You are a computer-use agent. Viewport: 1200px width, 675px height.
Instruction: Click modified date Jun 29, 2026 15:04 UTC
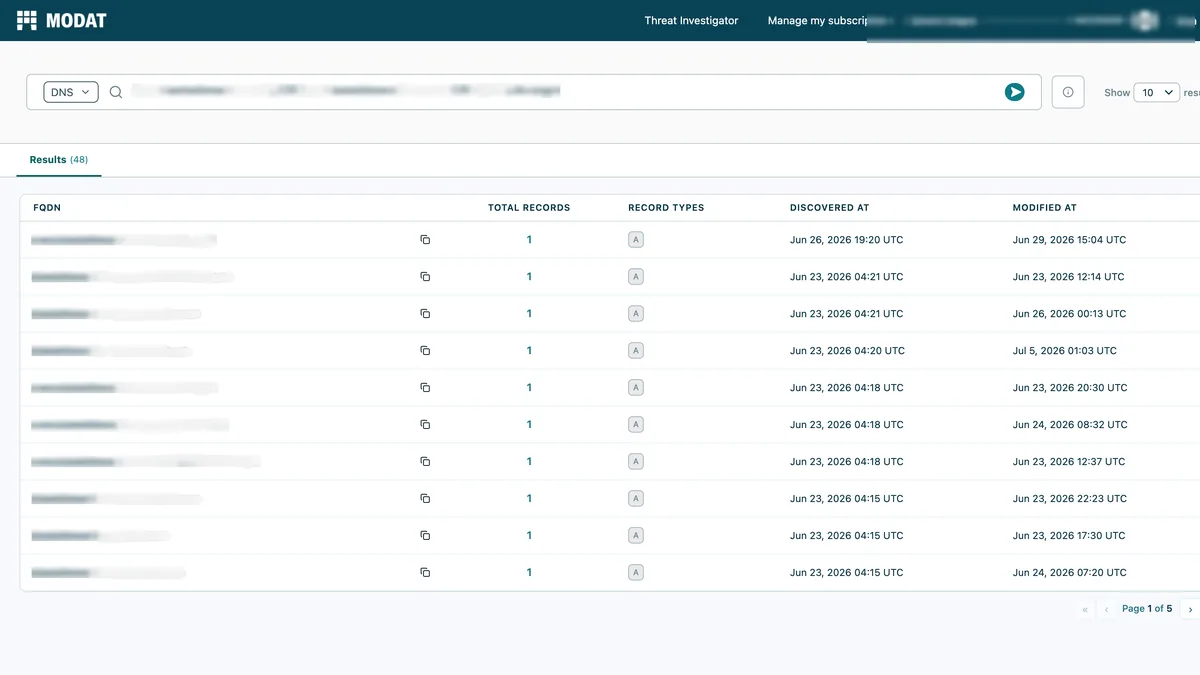1069,240
